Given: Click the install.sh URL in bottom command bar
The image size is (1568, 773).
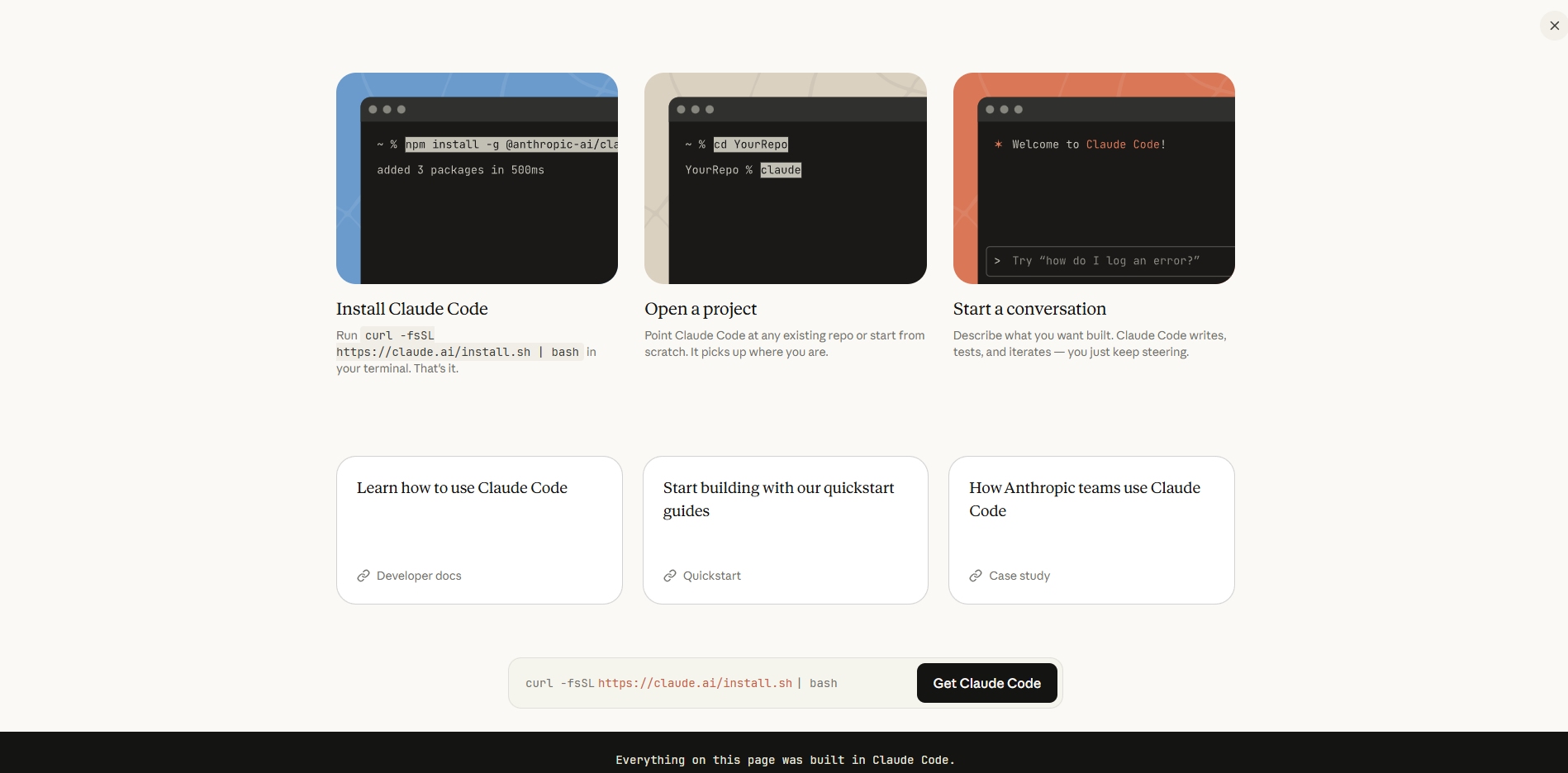Looking at the screenshot, I should coord(695,683).
